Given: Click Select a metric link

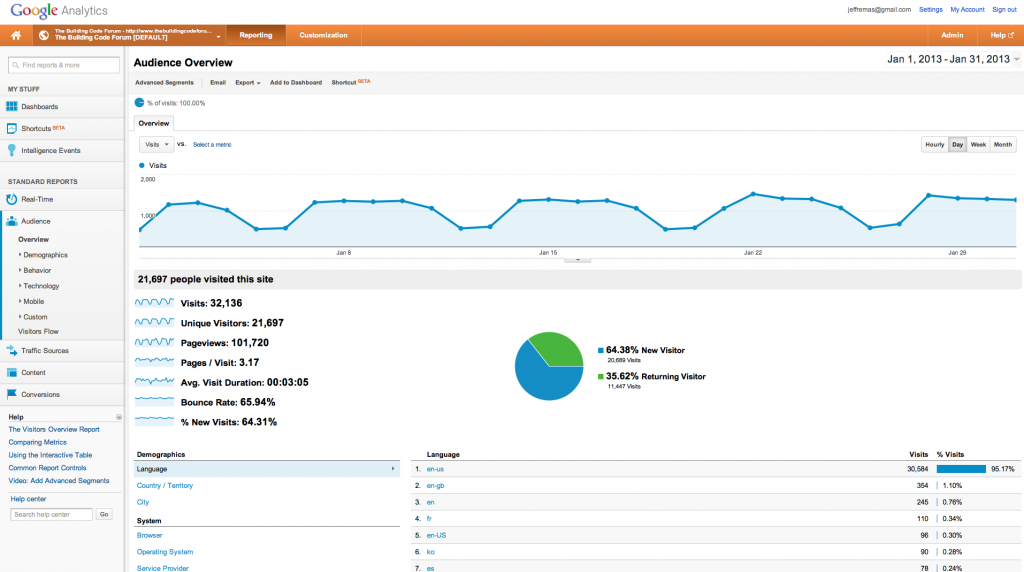Looking at the screenshot, I should pyautogui.click(x=212, y=145).
